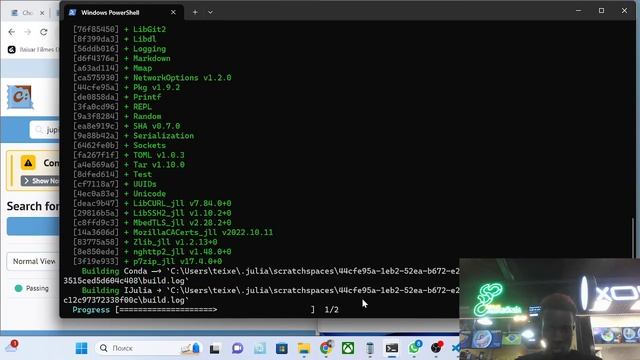Viewport: 640px width, 360px height.
Task: Click the blue button under 'Search for'
Action: point(33,226)
